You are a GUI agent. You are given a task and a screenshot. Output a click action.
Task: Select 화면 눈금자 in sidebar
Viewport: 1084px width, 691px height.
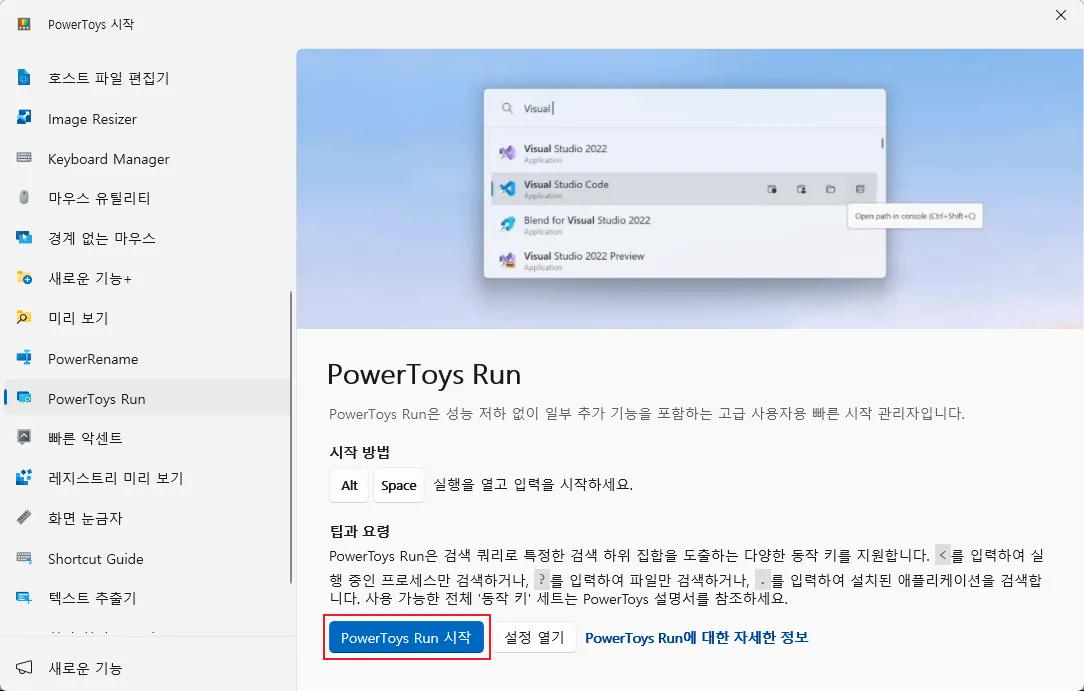click(x=147, y=518)
